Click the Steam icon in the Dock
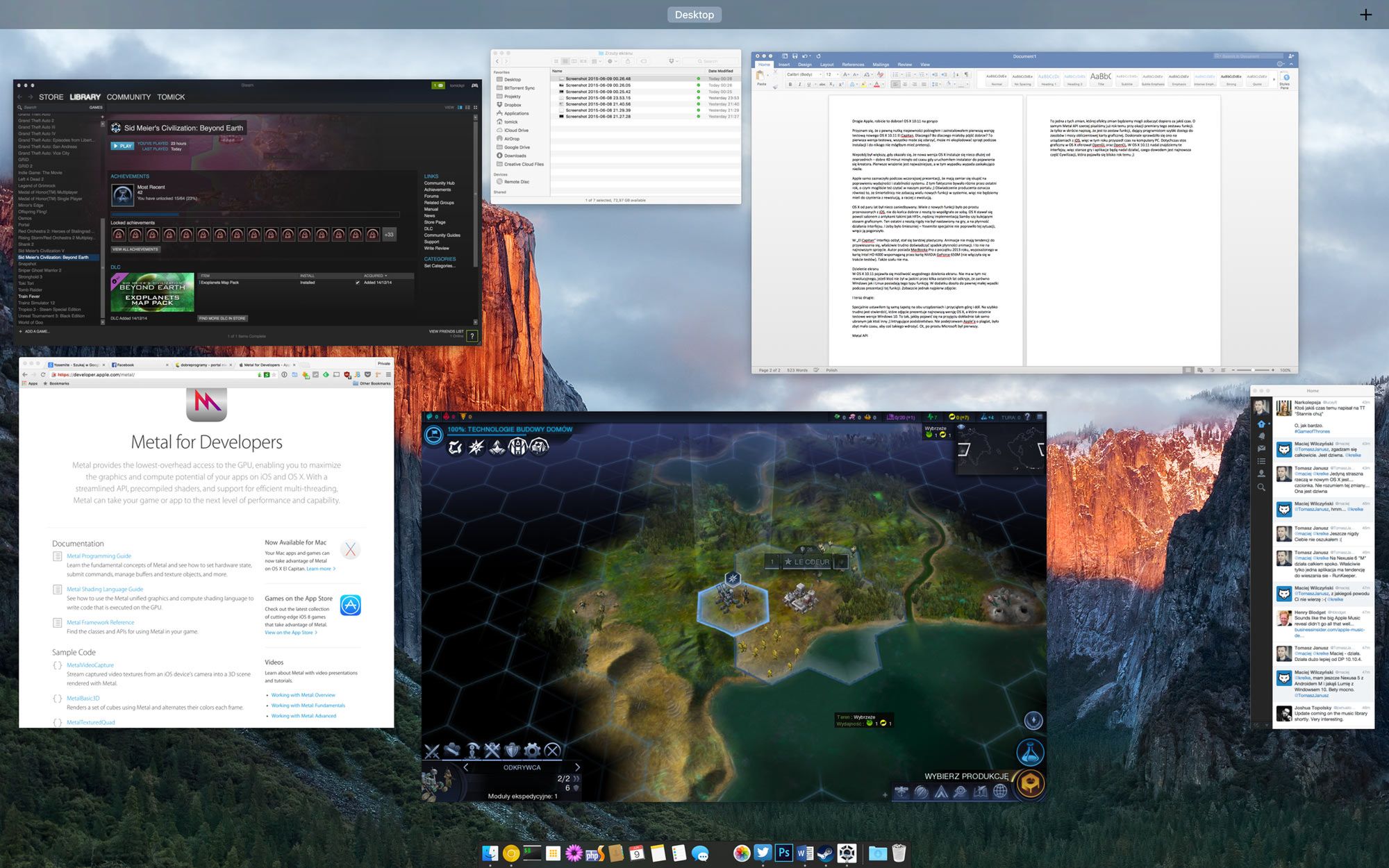This screenshot has width=1389, height=868. 826,853
